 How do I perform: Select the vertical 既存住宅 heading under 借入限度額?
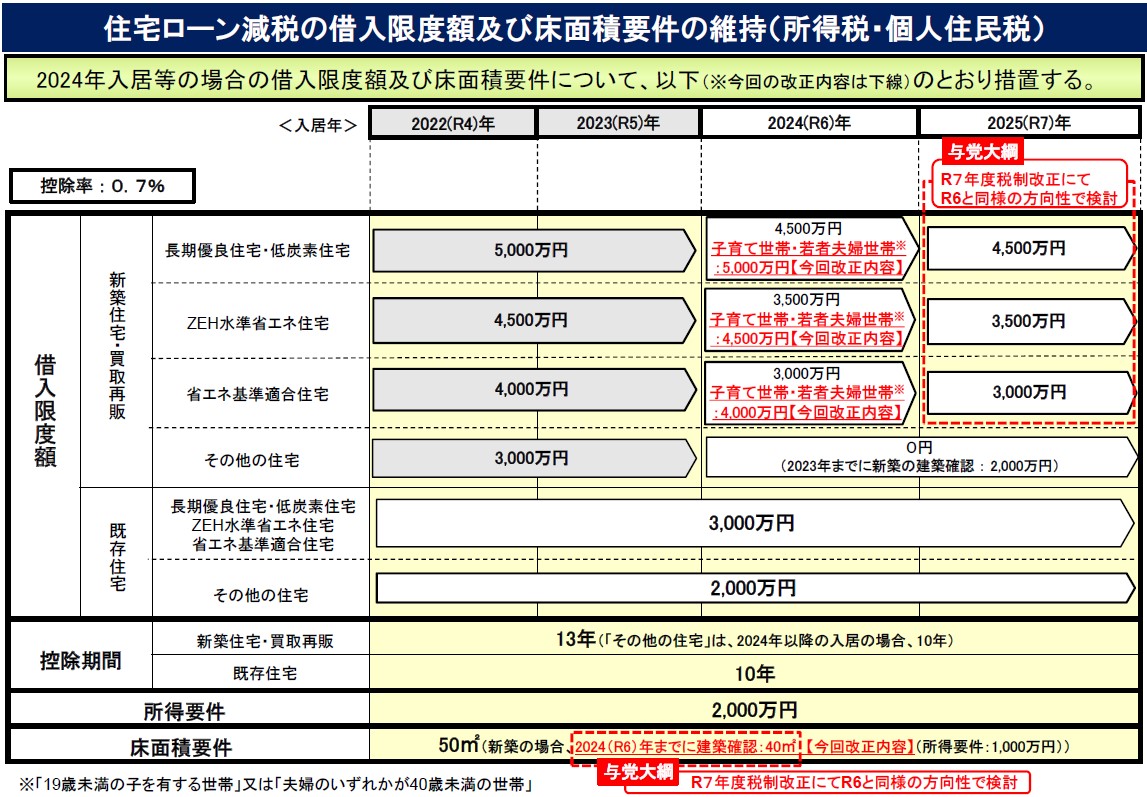click(x=117, y=557)
